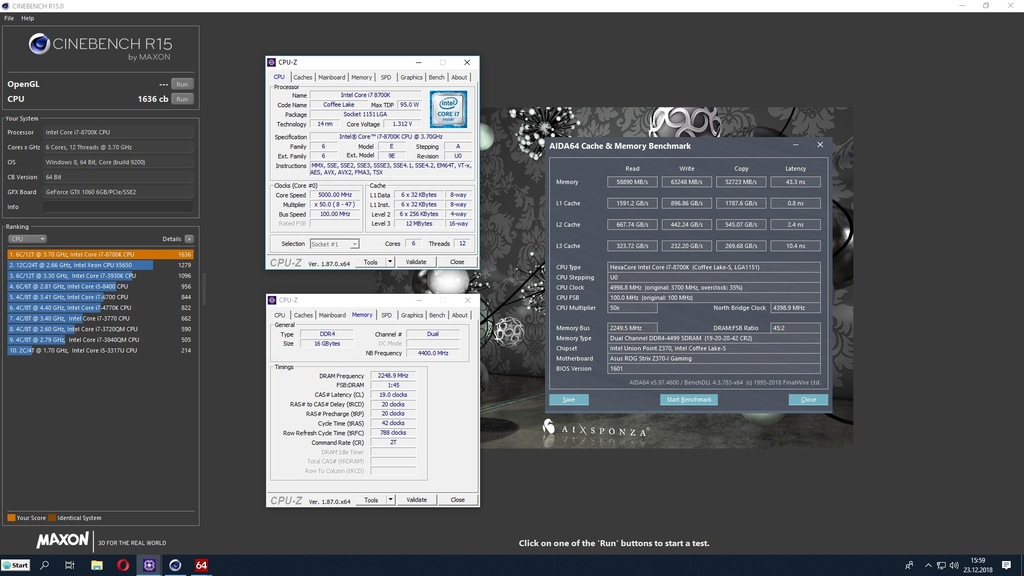Open About tab in bottom CPU-Z window
This screenshot has width=1024, height=576.
[460, 315]
